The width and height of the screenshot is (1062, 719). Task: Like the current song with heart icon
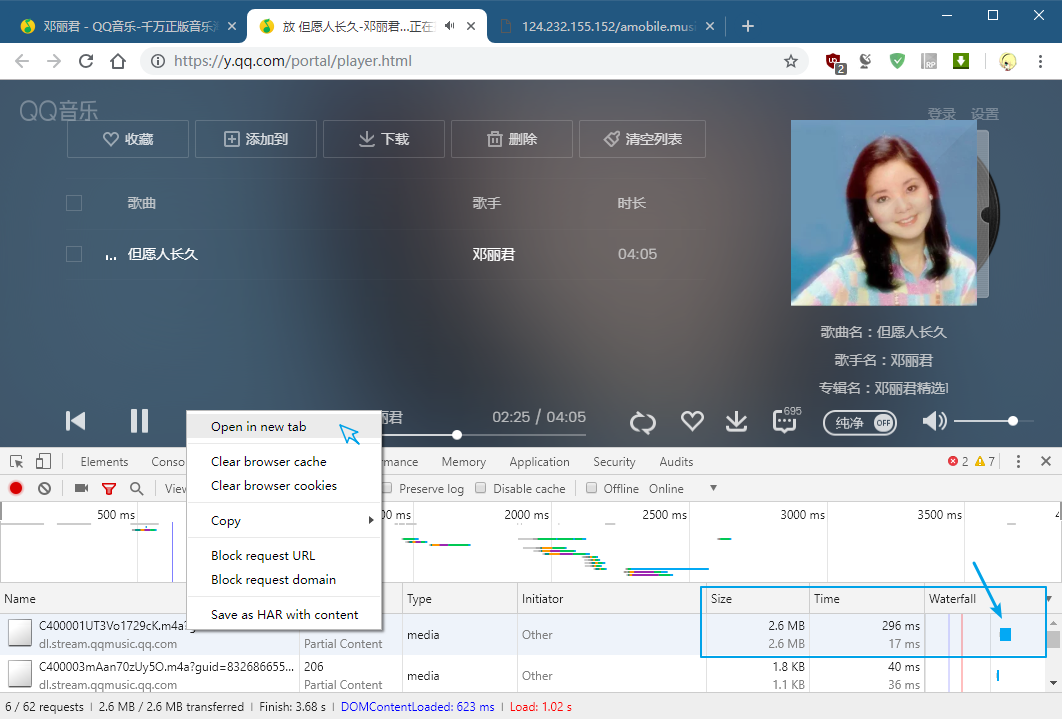692,421
